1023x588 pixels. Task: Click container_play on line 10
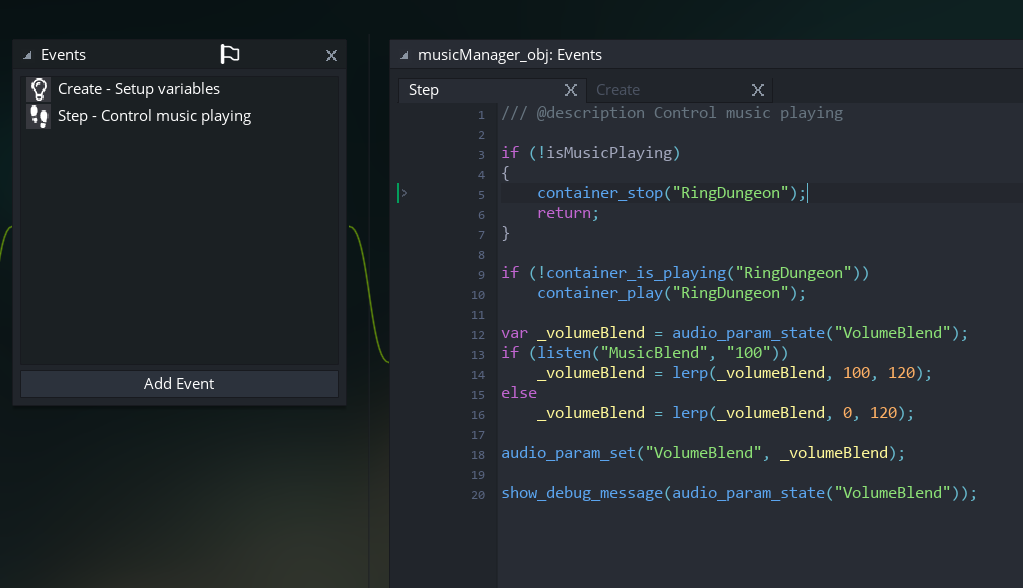tap(600, 293)
